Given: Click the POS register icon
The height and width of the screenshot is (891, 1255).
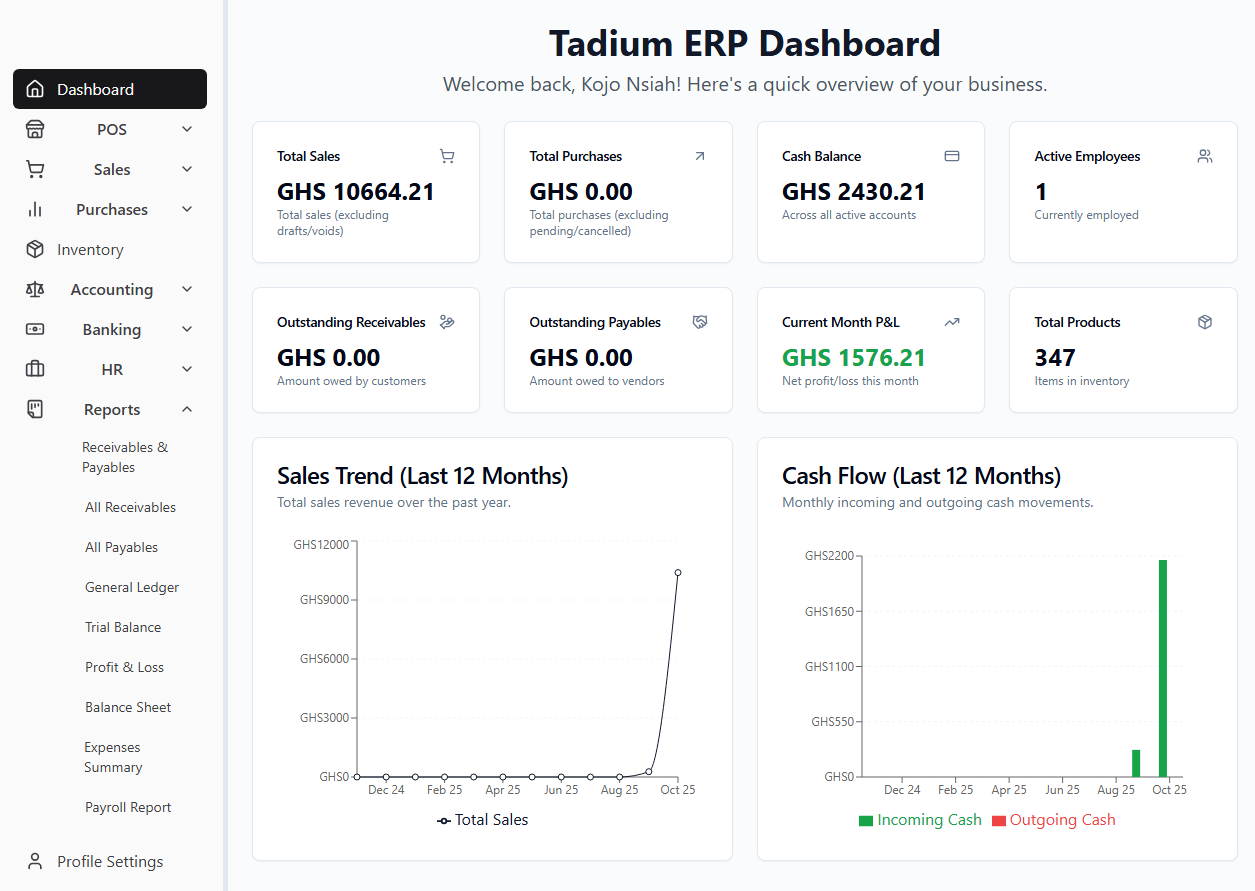Looking at the screenshot, I should coord(35,129).
